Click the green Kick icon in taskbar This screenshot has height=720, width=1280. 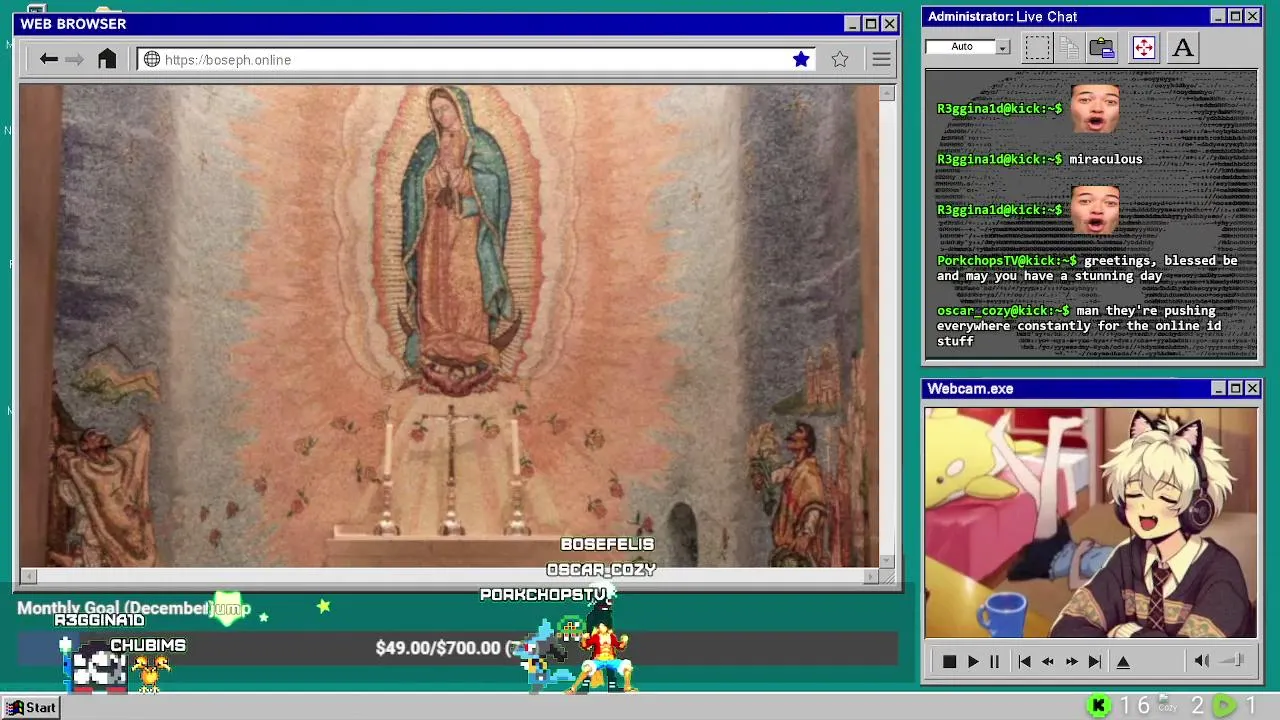point(1098,706)
